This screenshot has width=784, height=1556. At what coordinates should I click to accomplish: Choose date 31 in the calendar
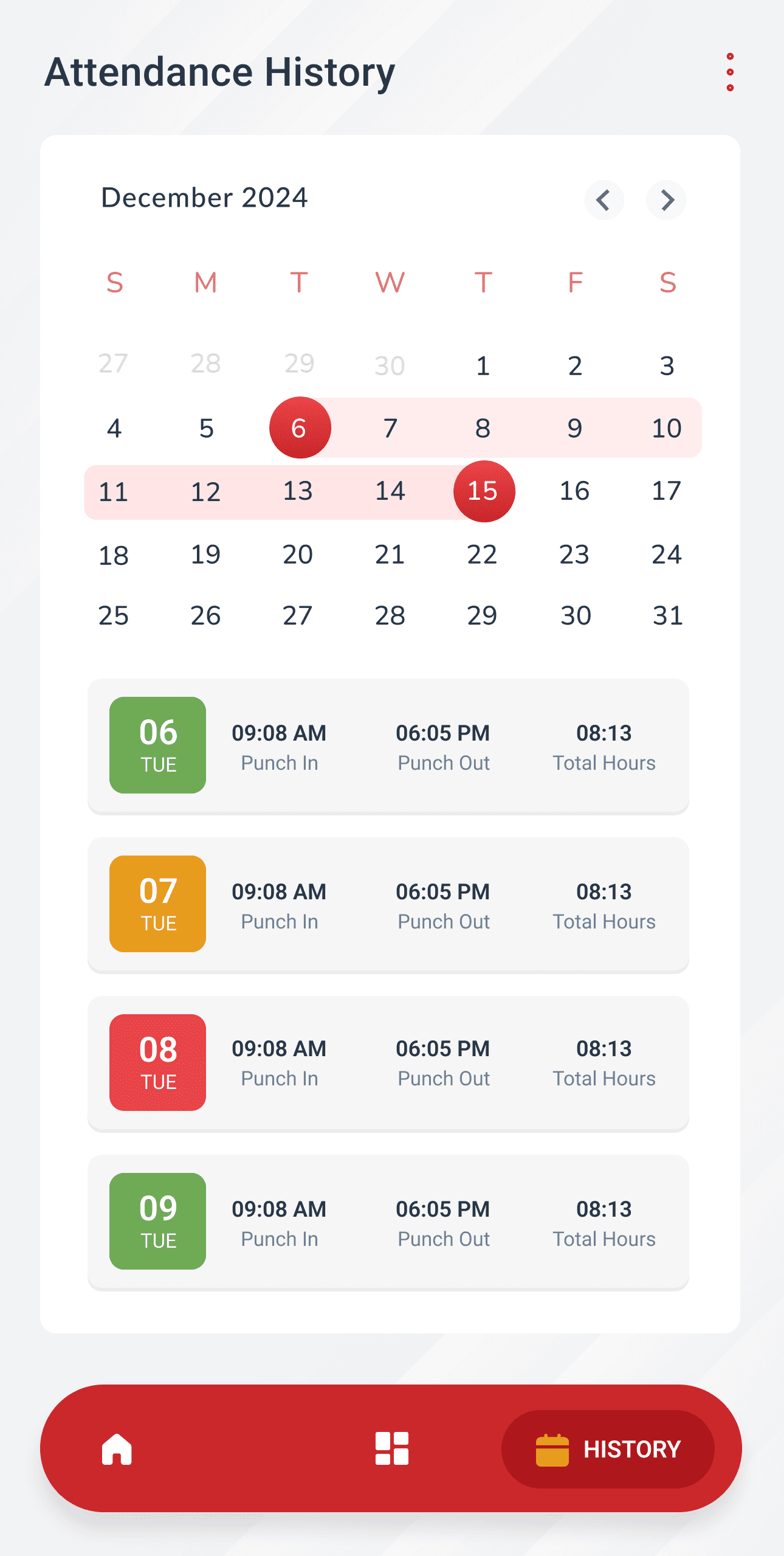(667, 616)
